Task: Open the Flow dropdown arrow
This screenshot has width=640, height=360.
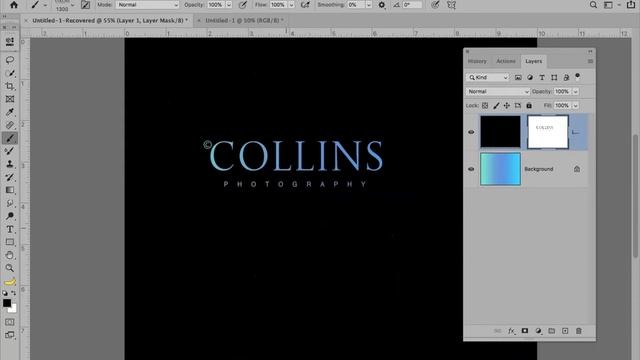Action: coord(291,5)
